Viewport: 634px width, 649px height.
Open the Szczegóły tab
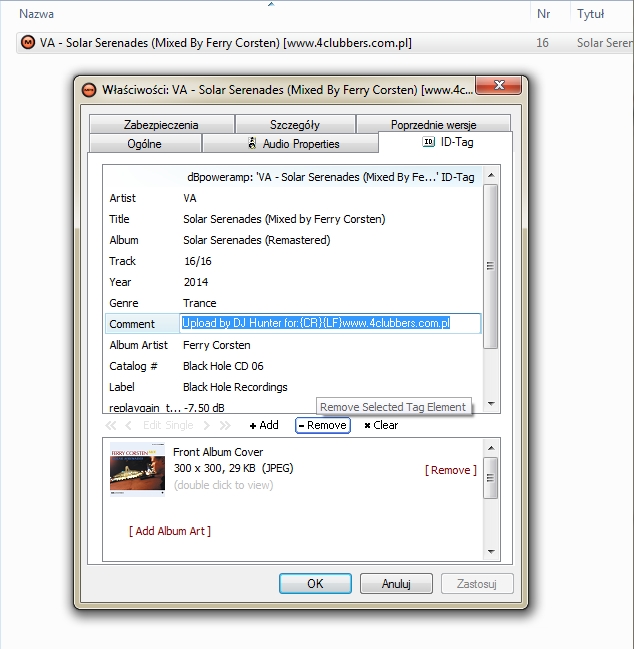coord(295,125)
